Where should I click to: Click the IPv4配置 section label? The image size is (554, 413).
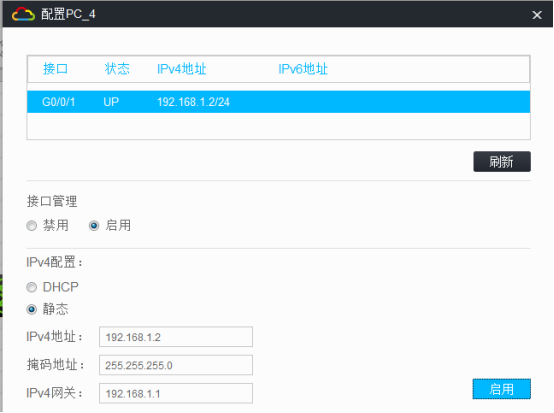(54, 262)
